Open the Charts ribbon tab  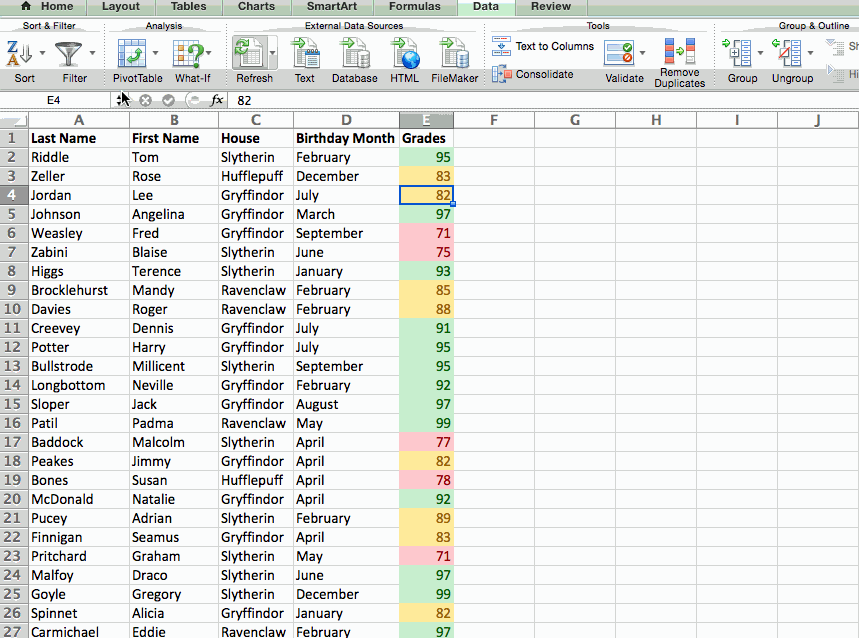click(256, 7)
